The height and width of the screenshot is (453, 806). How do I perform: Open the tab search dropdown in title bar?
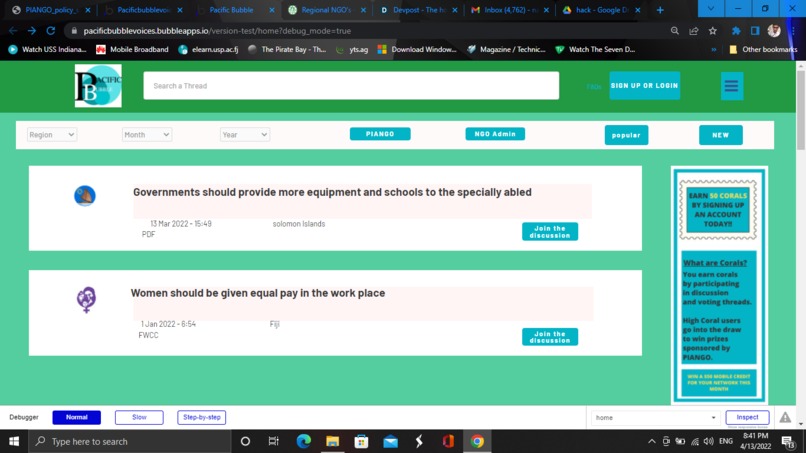point(710,9)
